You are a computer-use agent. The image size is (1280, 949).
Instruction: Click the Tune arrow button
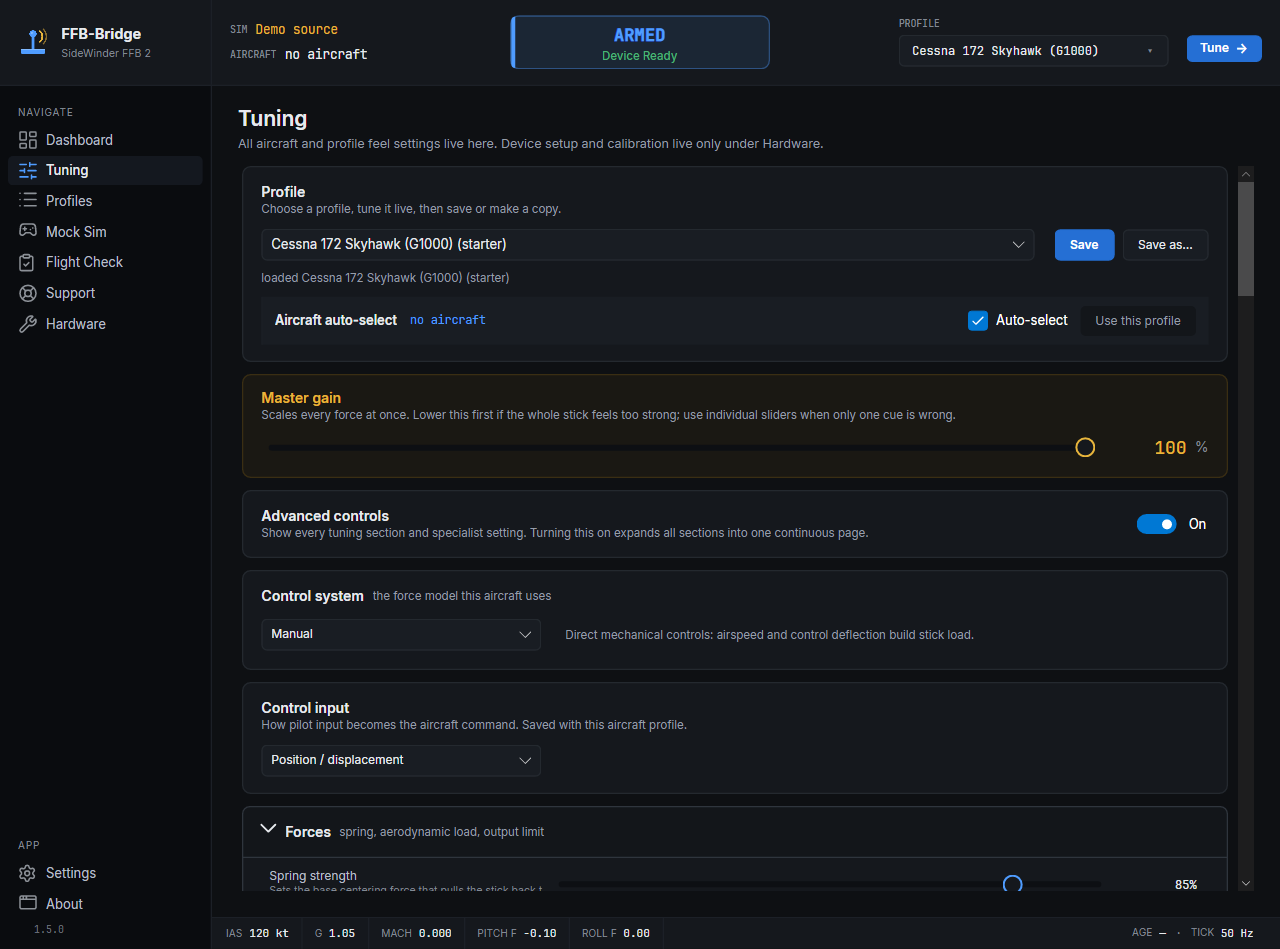(1224, 48)
